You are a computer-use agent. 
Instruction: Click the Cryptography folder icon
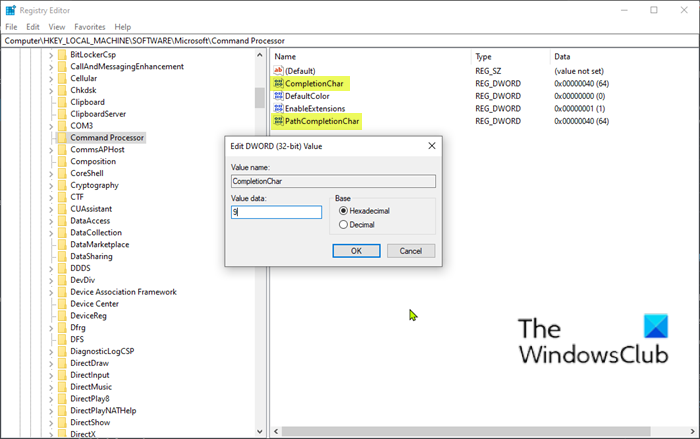(62, 185)
